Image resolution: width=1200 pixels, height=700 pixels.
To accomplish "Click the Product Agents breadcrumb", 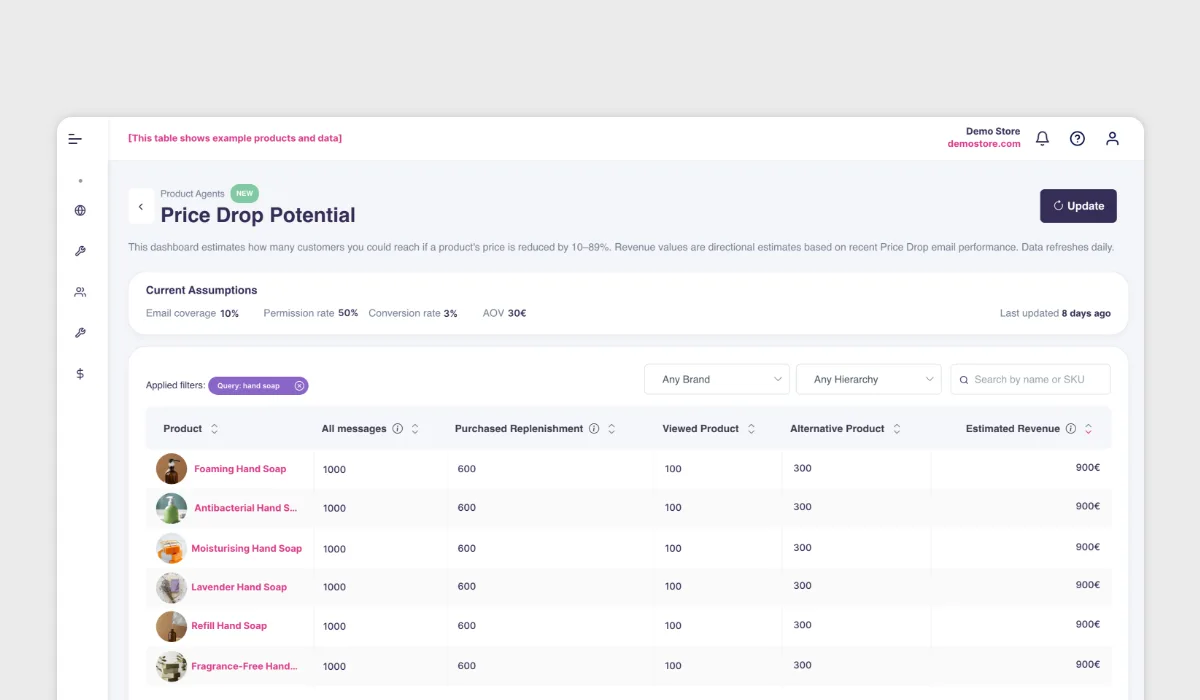I will pos(192,194).
